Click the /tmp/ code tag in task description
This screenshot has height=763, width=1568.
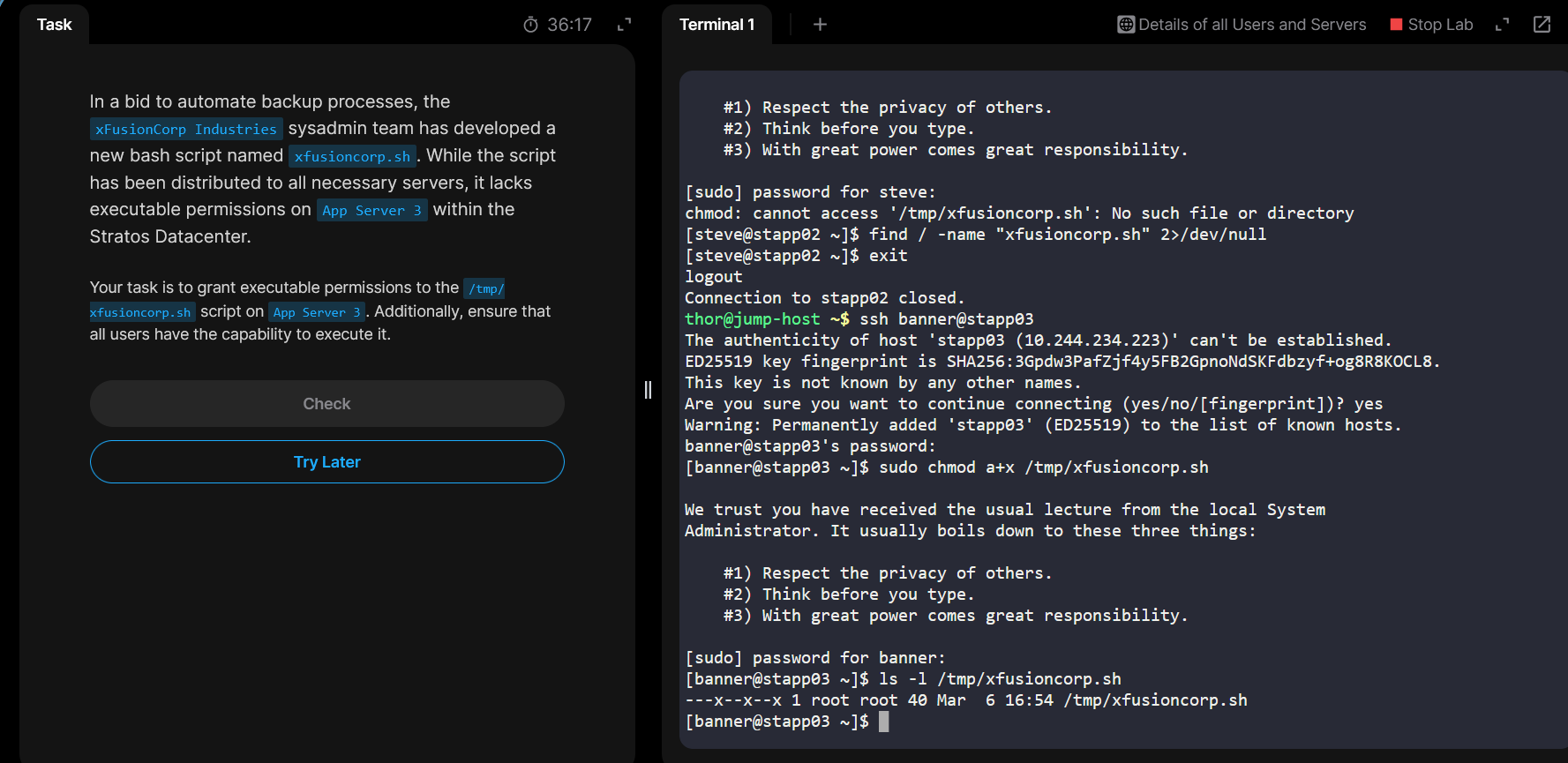tap(484, 288)
